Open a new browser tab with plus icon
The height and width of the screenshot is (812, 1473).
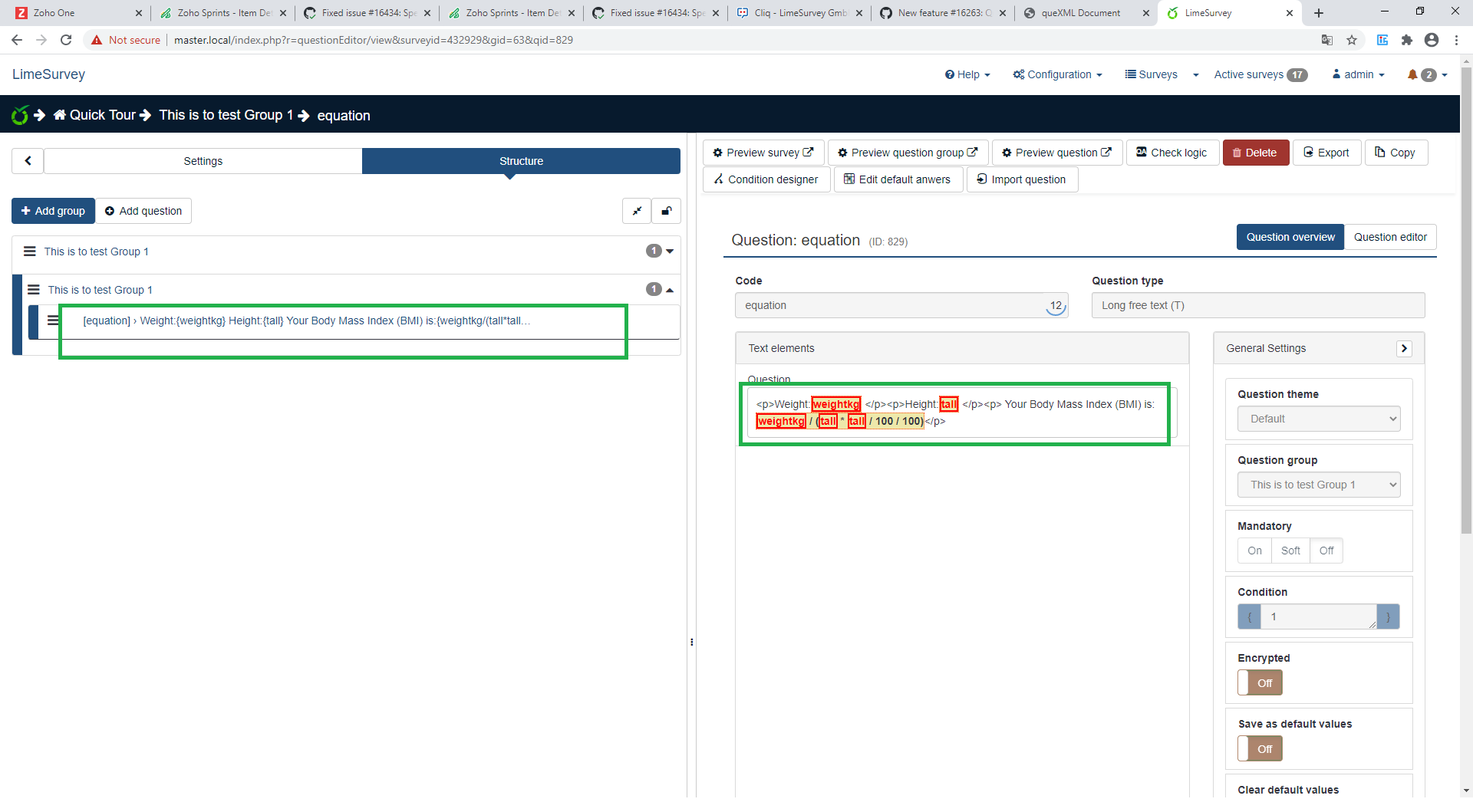tap(1319, 13)
